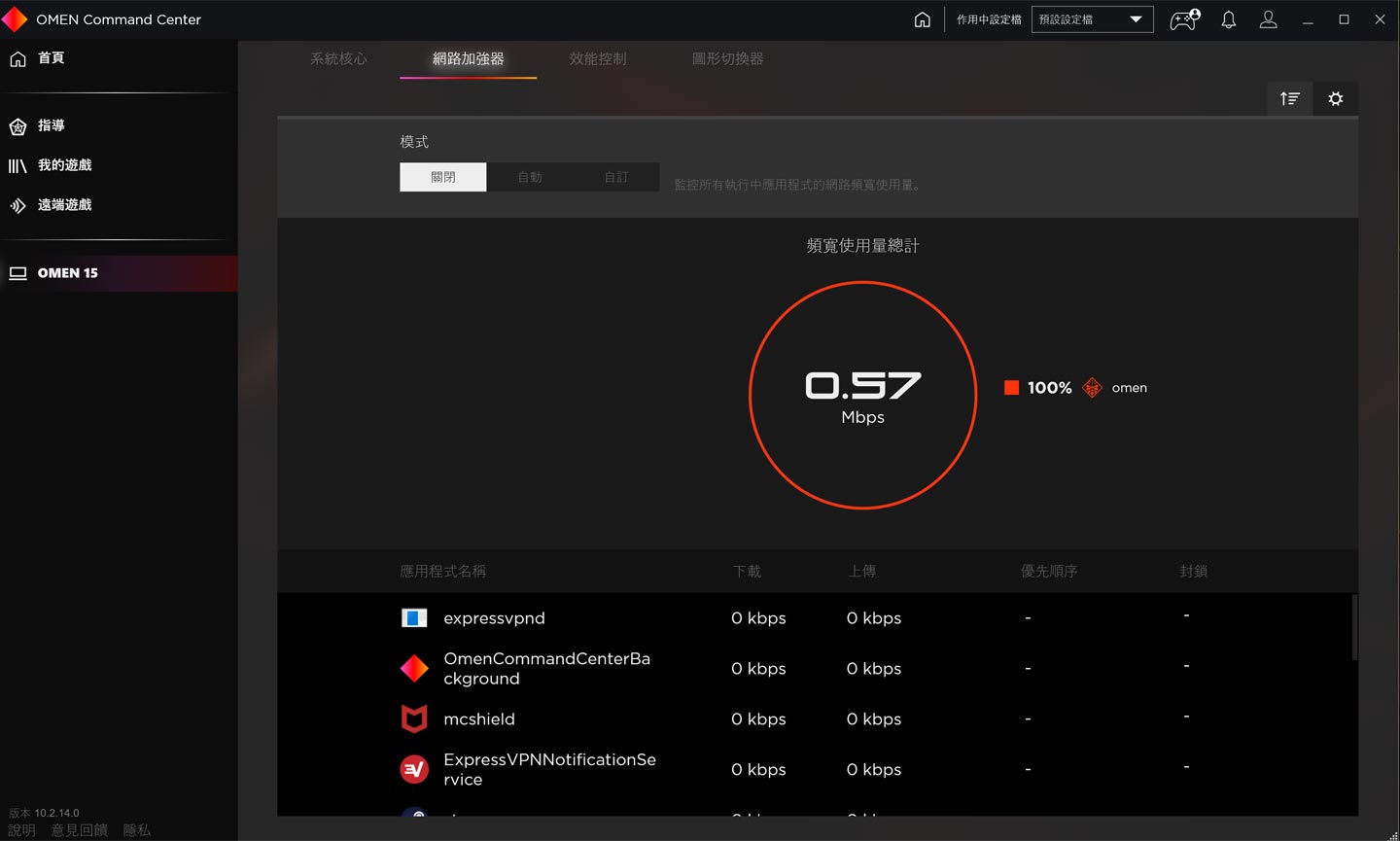This screenshot has height=841, width=1400.
Task: Click the 上傳 column header
Action: [861, 572]
